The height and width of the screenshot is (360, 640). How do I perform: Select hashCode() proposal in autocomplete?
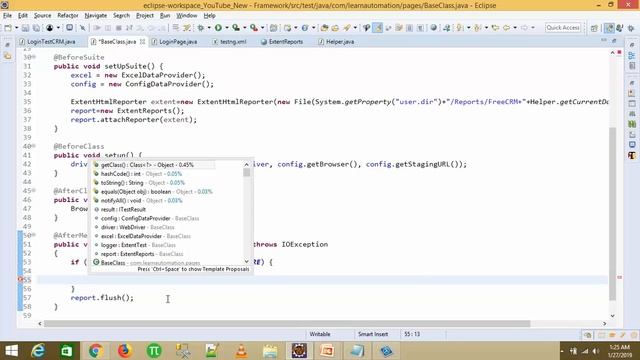tap(167, 174)
